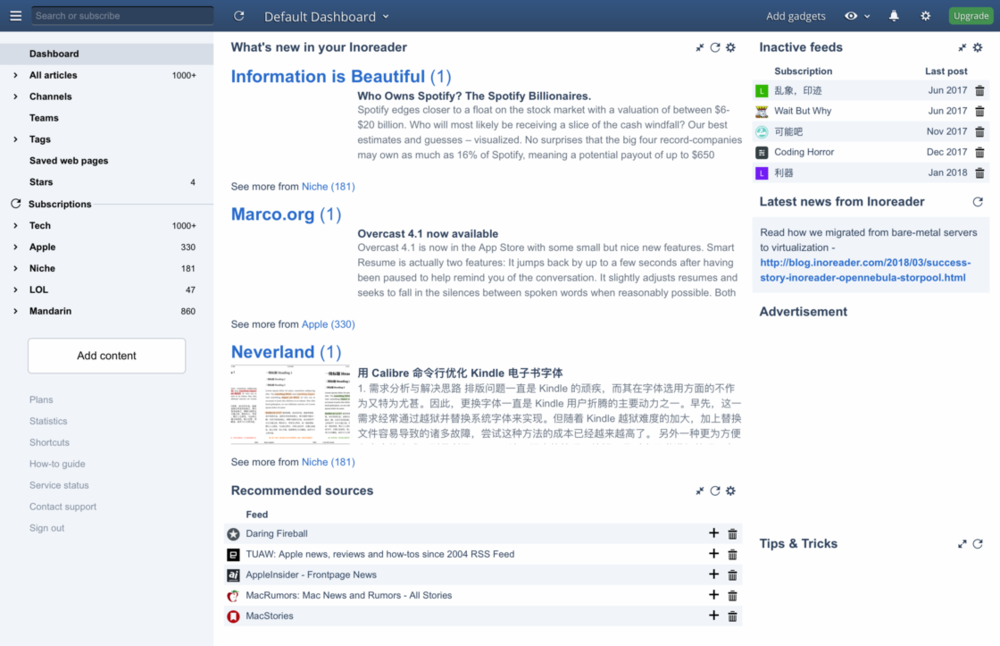1000x646 pixels.
Task: Expand the Tags section
Action: (x=15, y=139)
